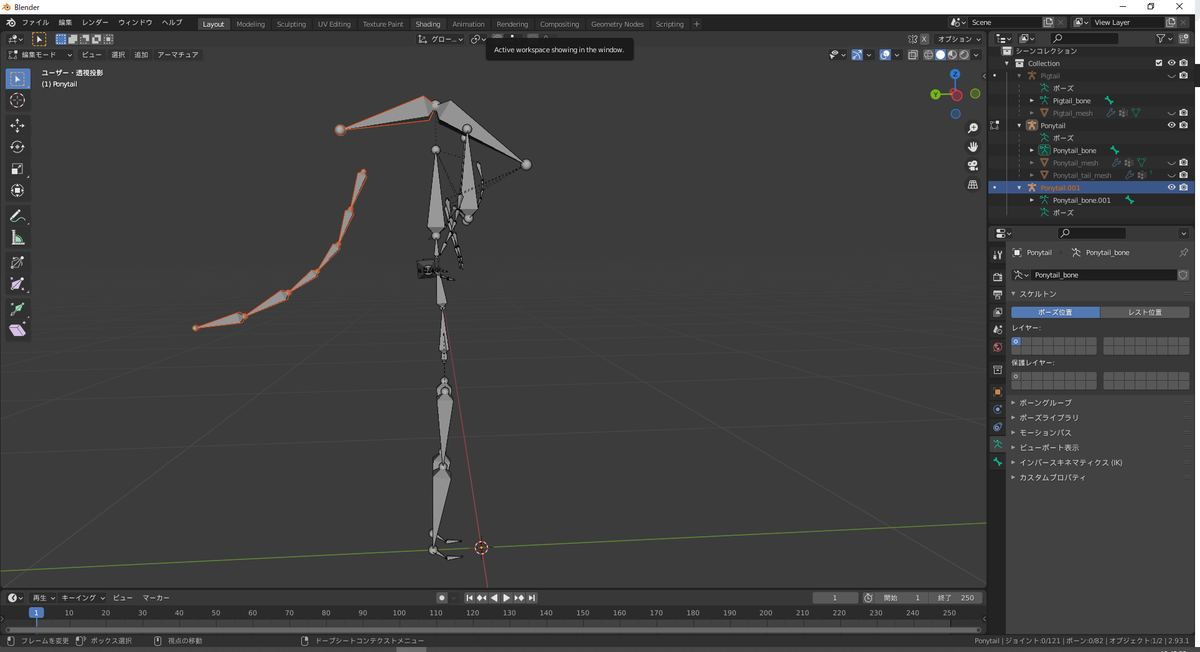Image resolution: width=1200 pixels, height=652 pixels.
Task: Open the Output properties tab
Action: click(997, 295)
